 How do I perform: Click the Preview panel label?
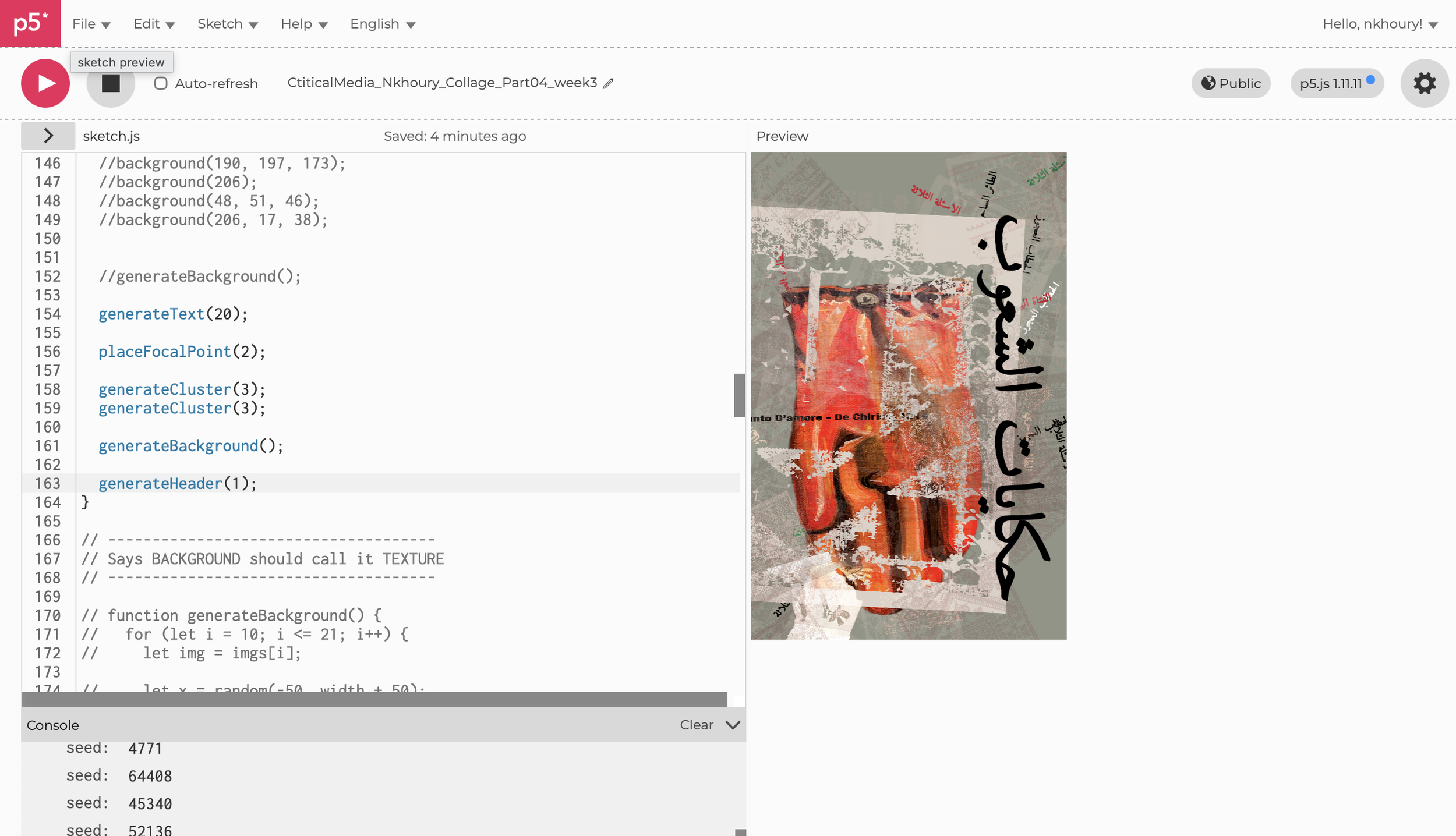(782, 136)
